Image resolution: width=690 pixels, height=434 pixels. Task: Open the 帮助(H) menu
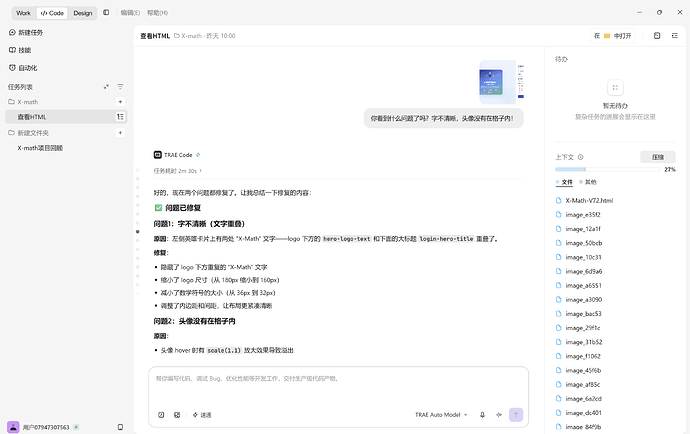tap(157, 13)
